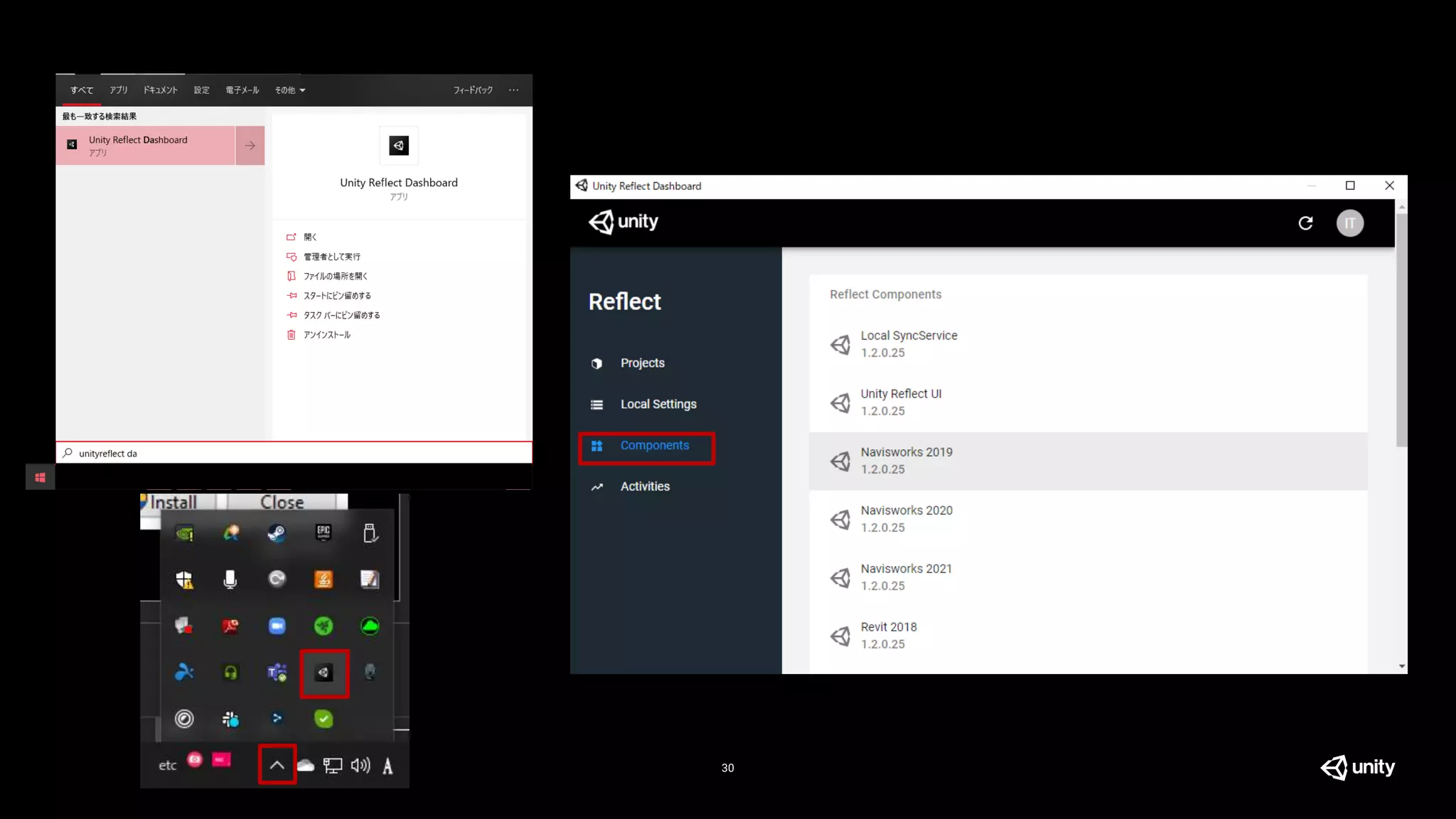Click the Unity Reflect tray icon
Viewport: 1456px width, 819px height.
(x=324, y=673)
